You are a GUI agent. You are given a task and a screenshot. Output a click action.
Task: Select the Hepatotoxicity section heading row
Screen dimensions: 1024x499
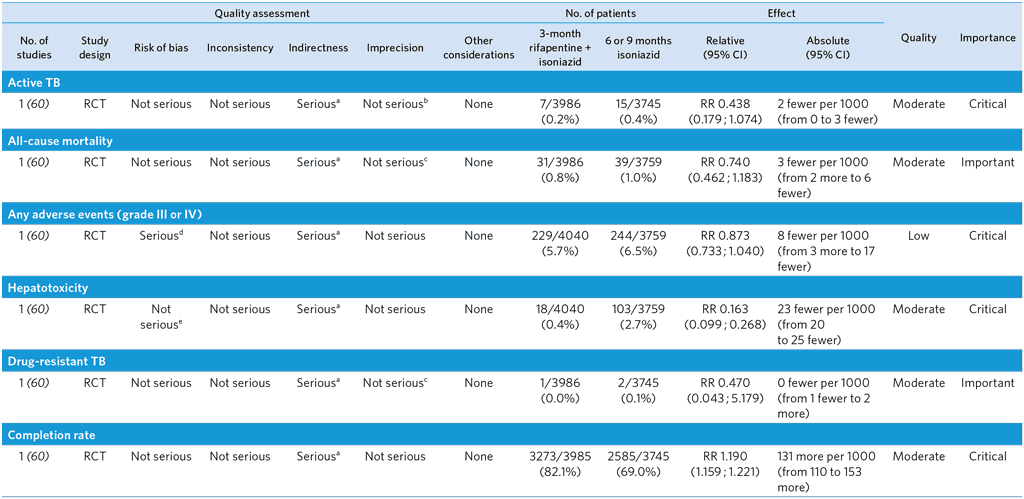coord(48,288)
